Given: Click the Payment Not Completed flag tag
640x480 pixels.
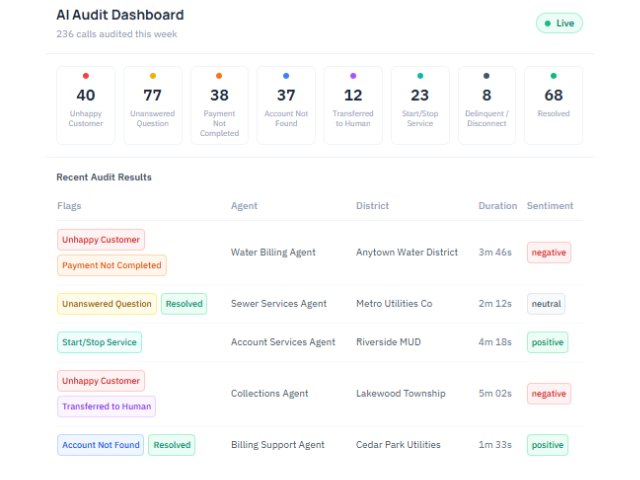Looking at the screenshot, I should click(x=112, y=265).
